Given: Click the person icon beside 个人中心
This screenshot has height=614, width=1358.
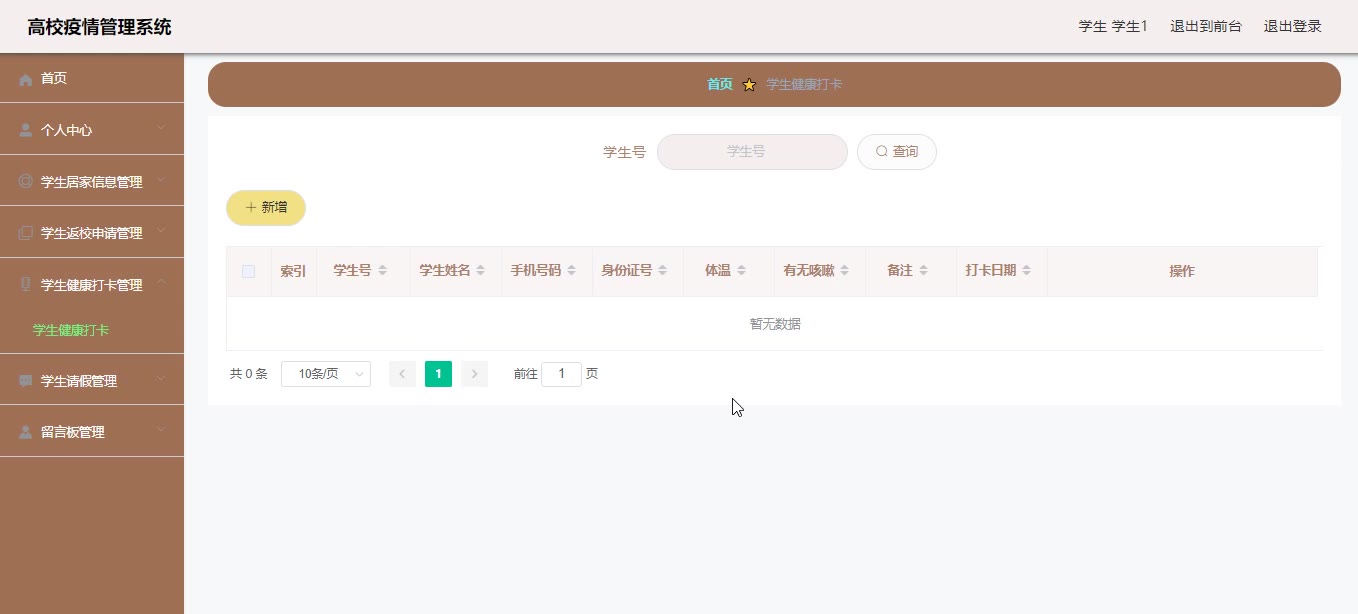Looking at the screenshot, I should coord(26,130).
